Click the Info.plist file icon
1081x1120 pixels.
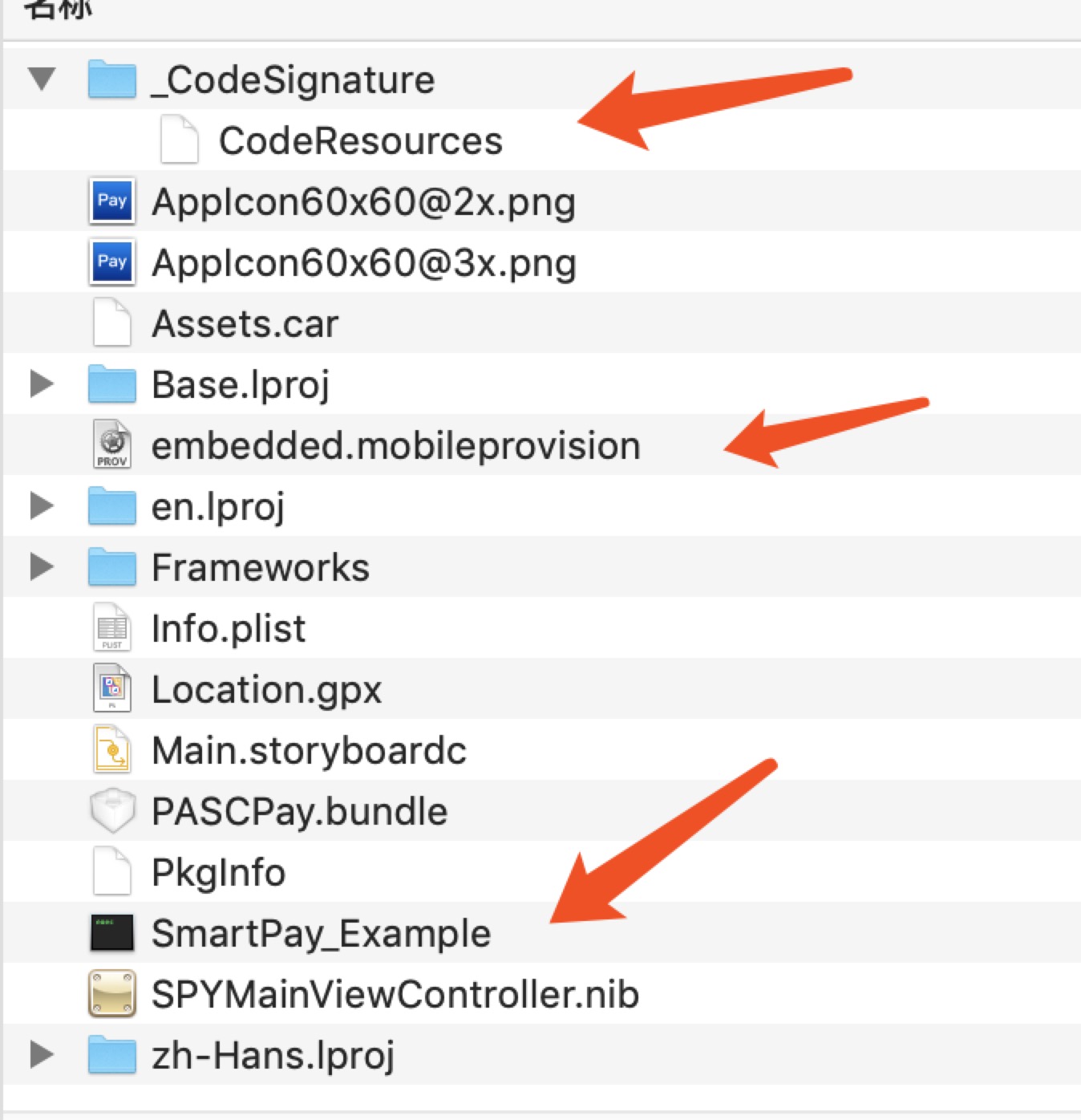111,627
